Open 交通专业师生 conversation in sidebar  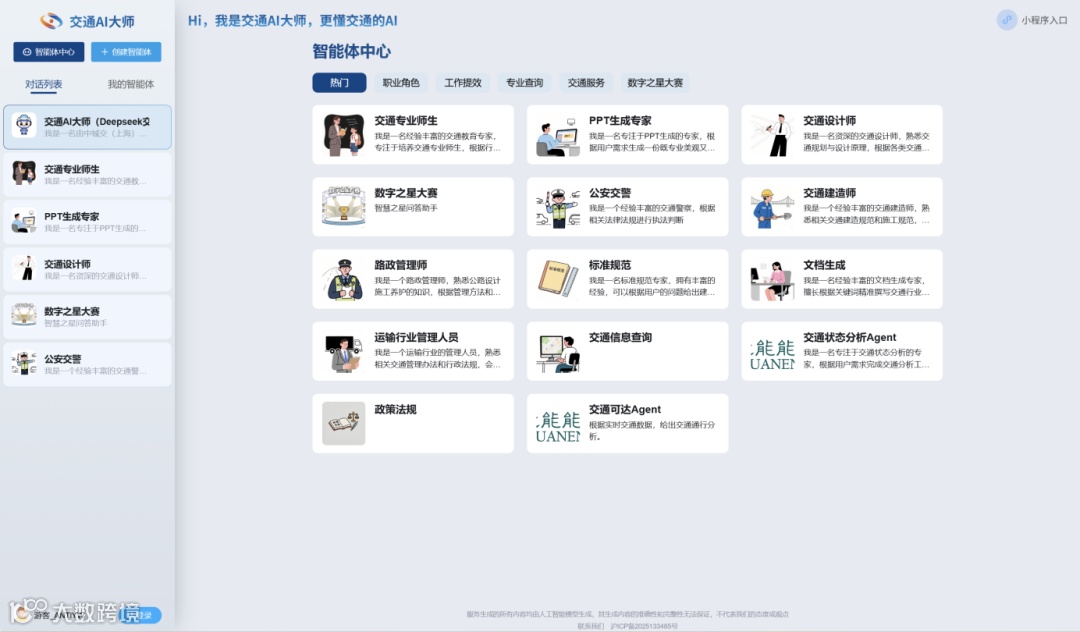tap(87, 174)
